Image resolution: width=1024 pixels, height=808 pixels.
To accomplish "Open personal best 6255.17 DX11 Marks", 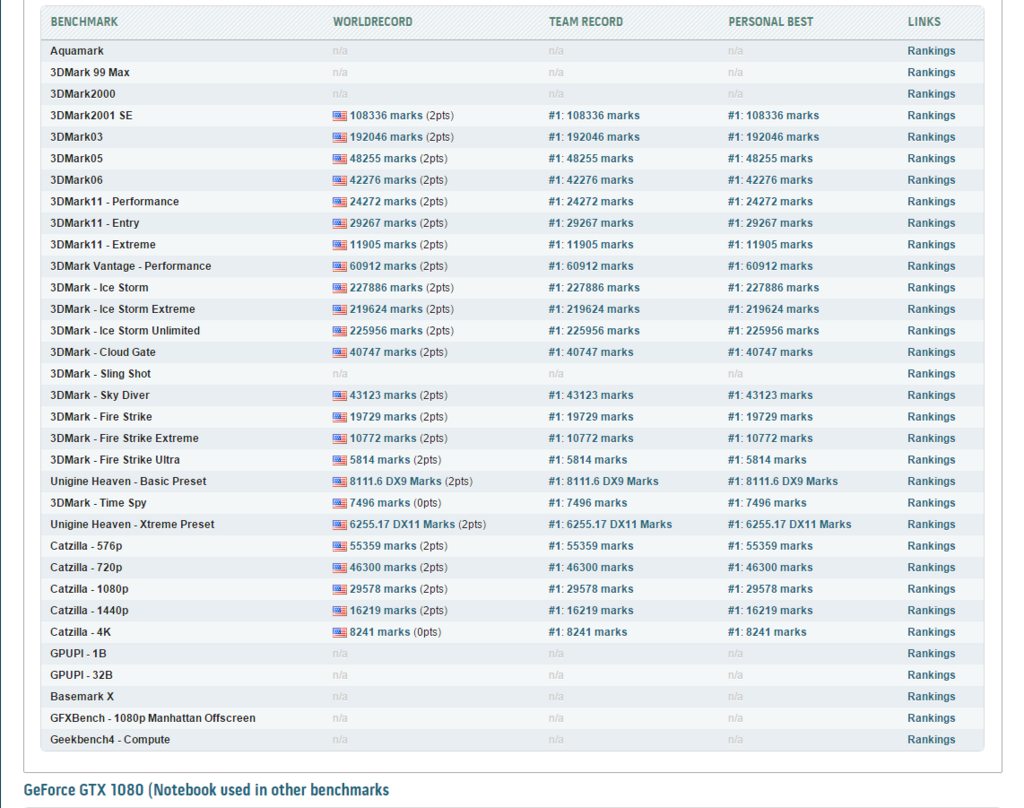I will click(x=790, y=525).
